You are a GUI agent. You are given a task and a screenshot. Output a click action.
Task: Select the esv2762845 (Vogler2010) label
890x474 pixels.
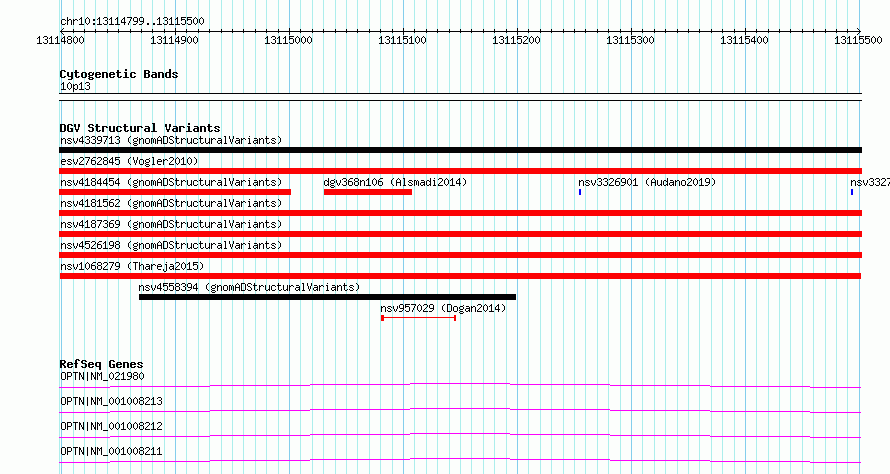click(129, 161)
